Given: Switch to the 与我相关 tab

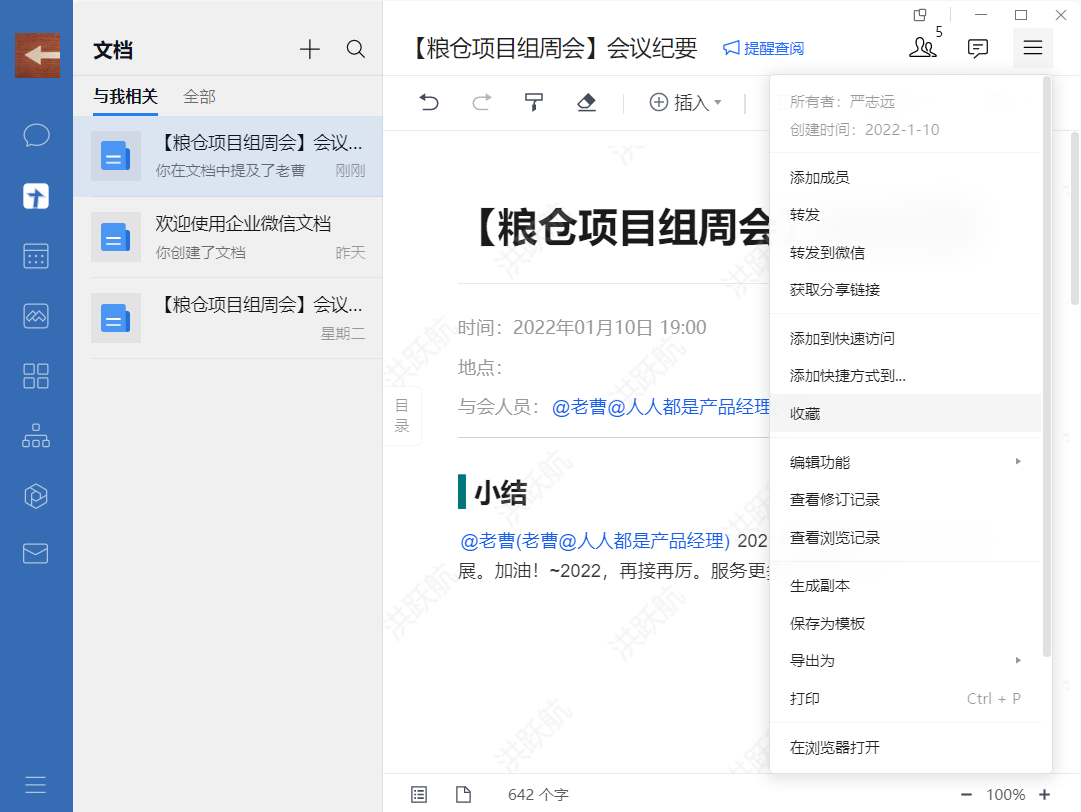Looking at the screenshot, I should coord(125,97).
